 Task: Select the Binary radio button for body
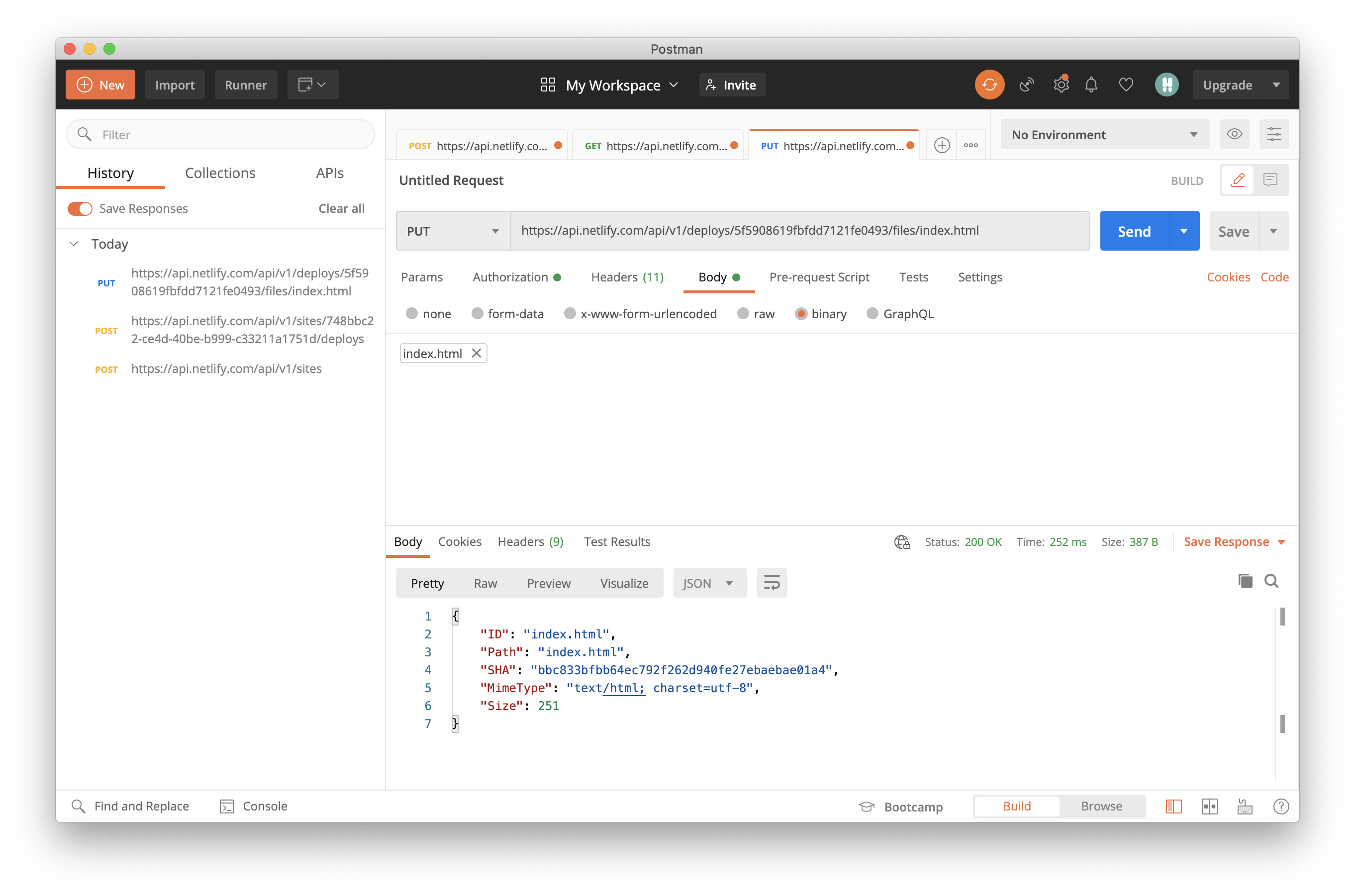(x=800, y=314)
